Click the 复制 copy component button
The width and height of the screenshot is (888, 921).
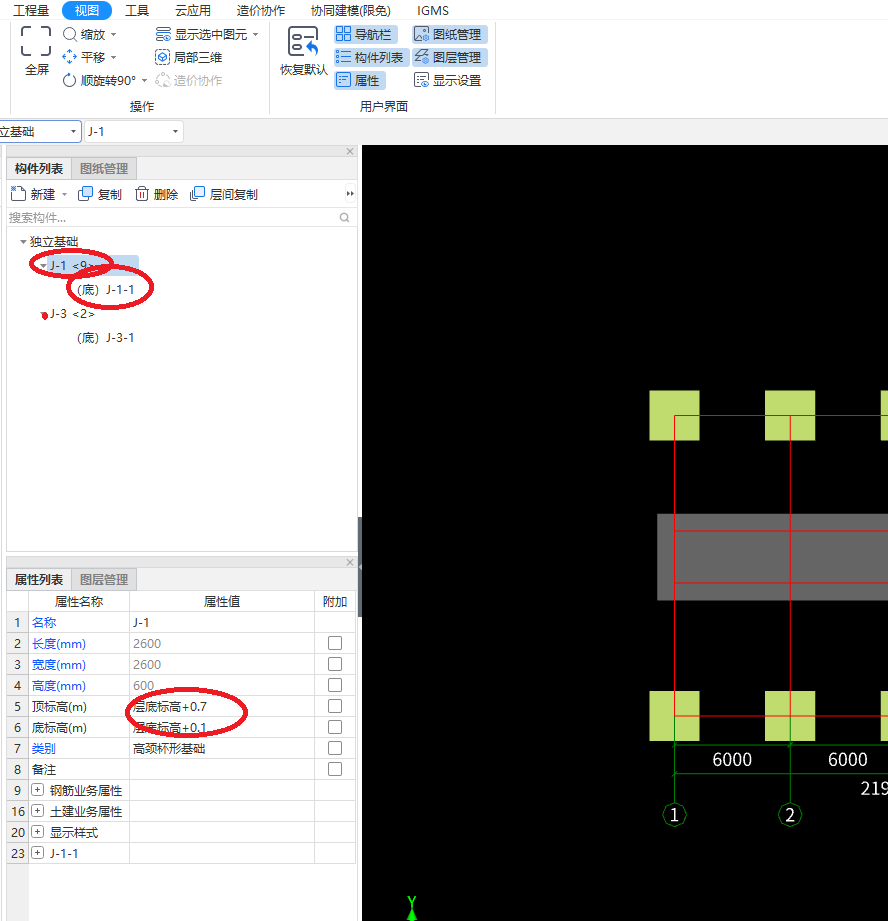99,194
